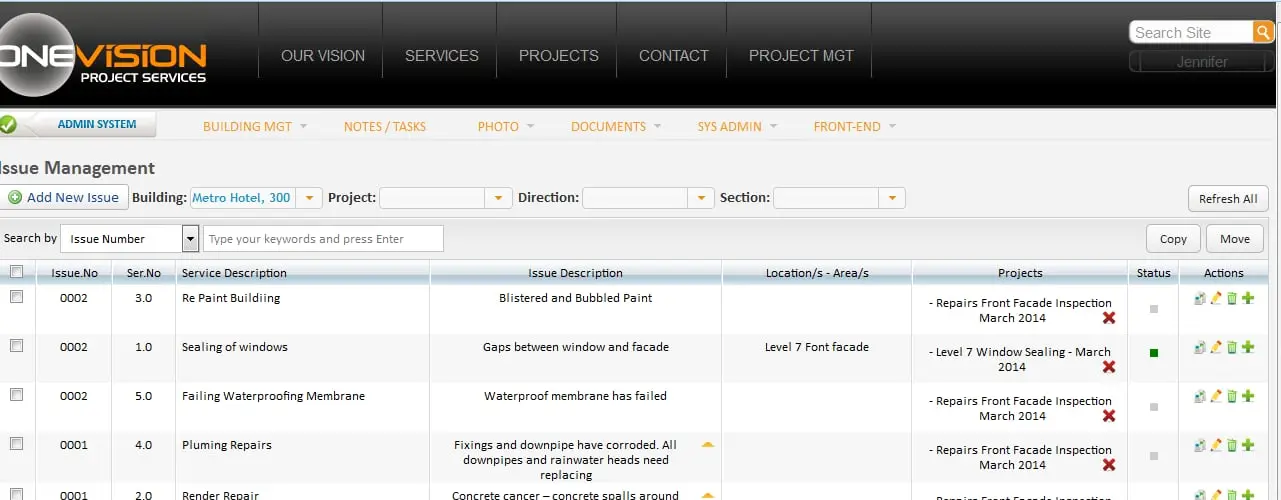Image resolution: width=1281 pixels, height=500 pixels.
Task: Edit the Re Paint Building issue with pencil
Action: (x=1216, y=298)
